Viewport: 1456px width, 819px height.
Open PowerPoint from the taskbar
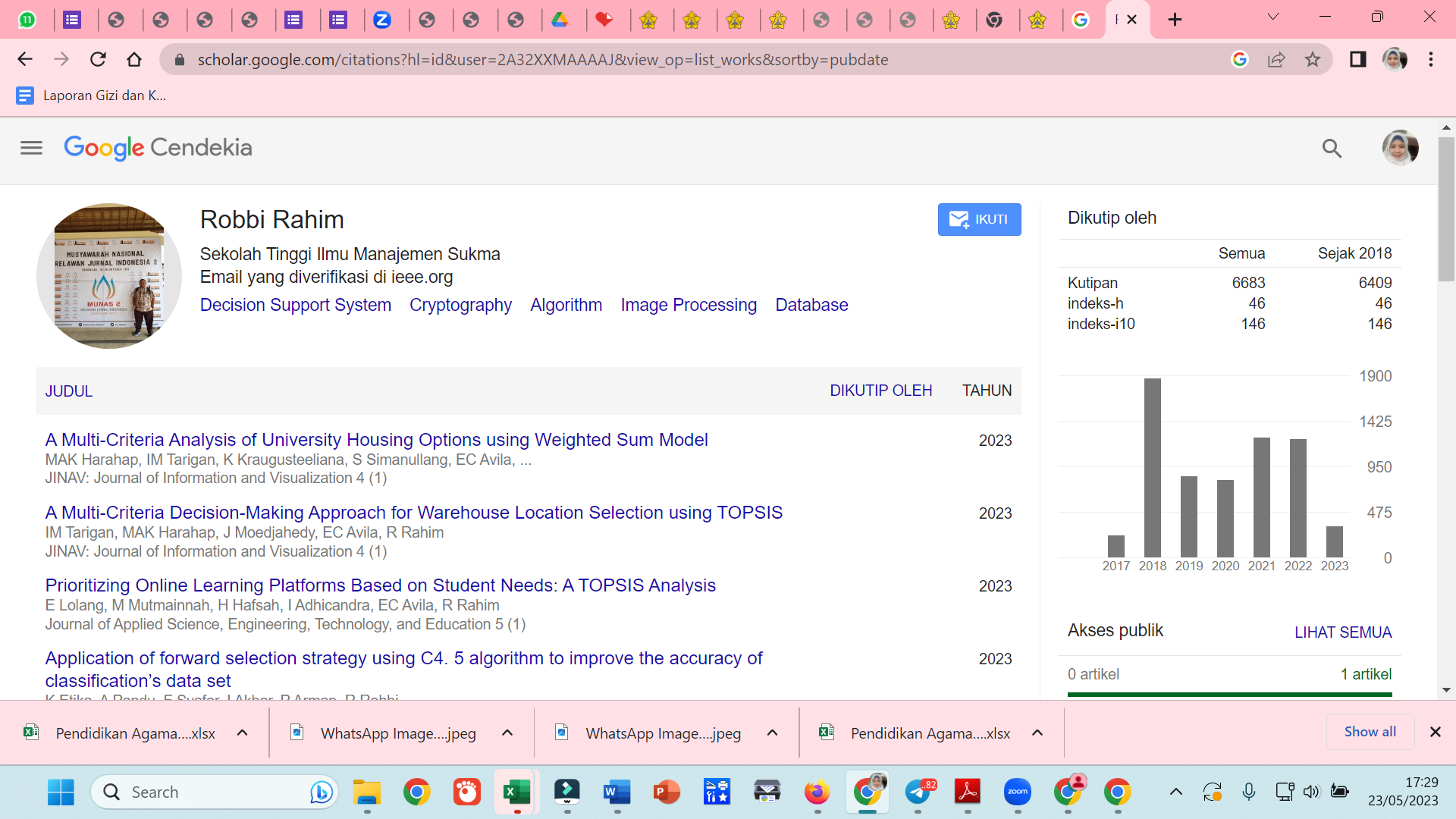coord(667,792)
